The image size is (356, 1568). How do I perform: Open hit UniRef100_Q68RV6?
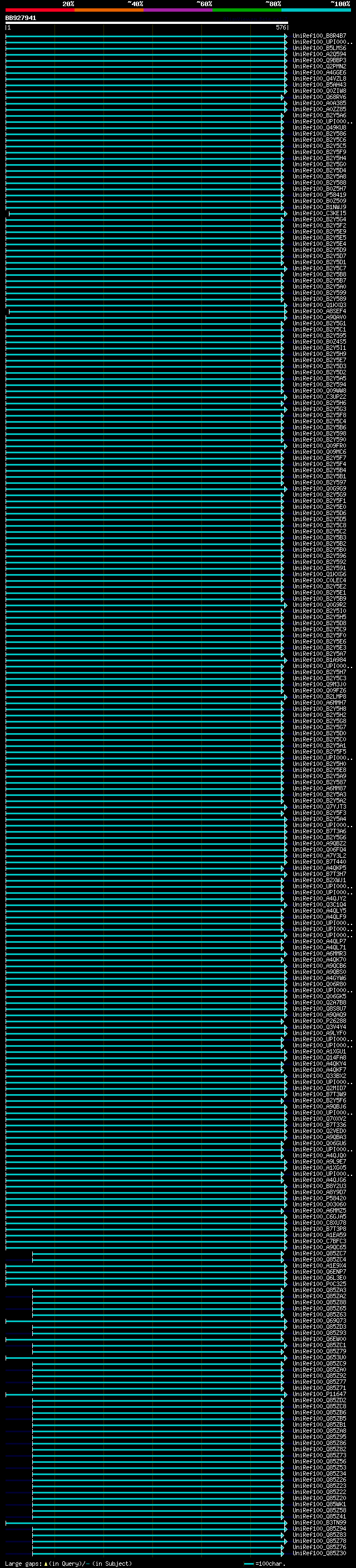(x=319, y=97)
